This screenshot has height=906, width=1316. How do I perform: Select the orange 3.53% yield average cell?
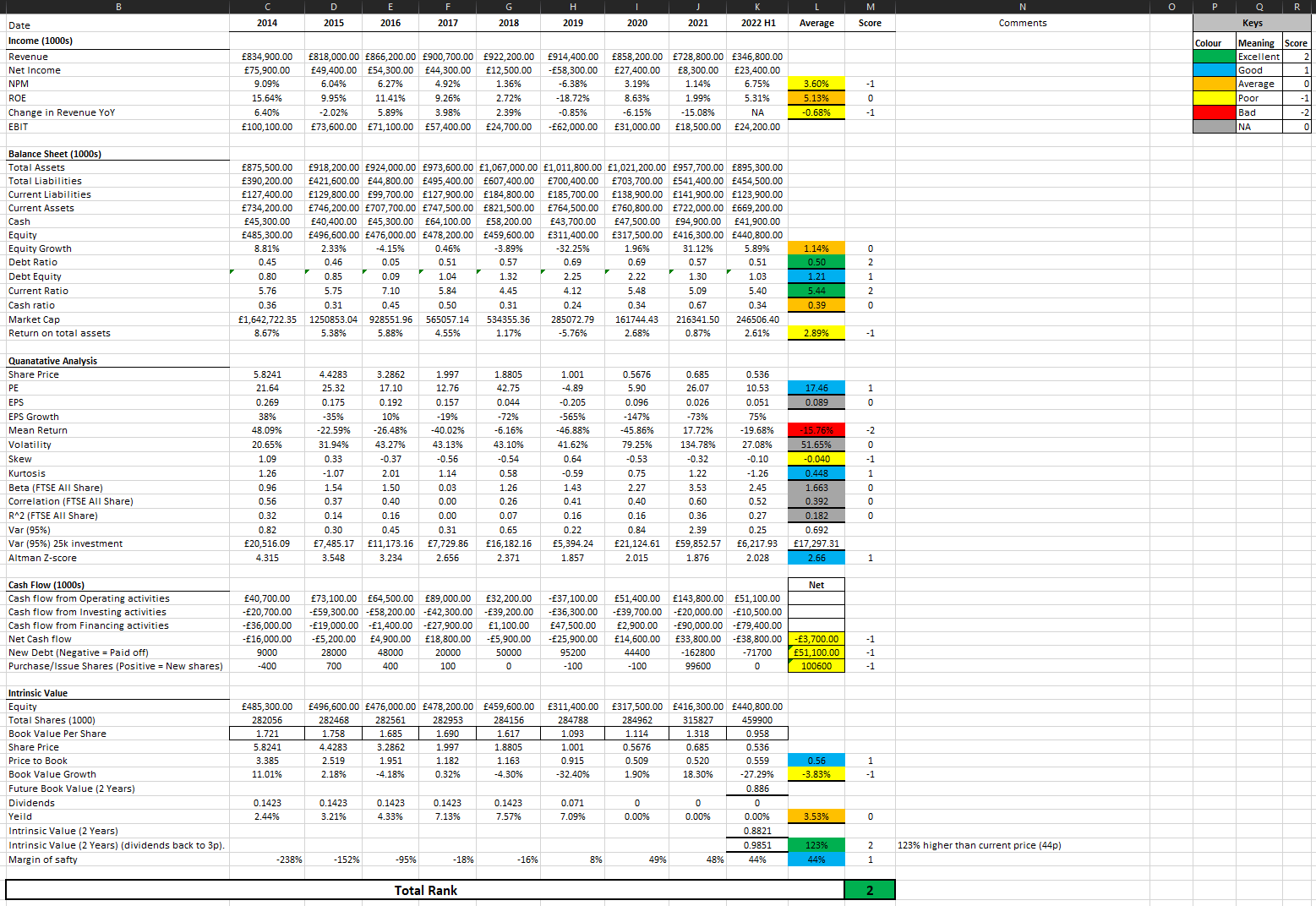click(816, 816)
